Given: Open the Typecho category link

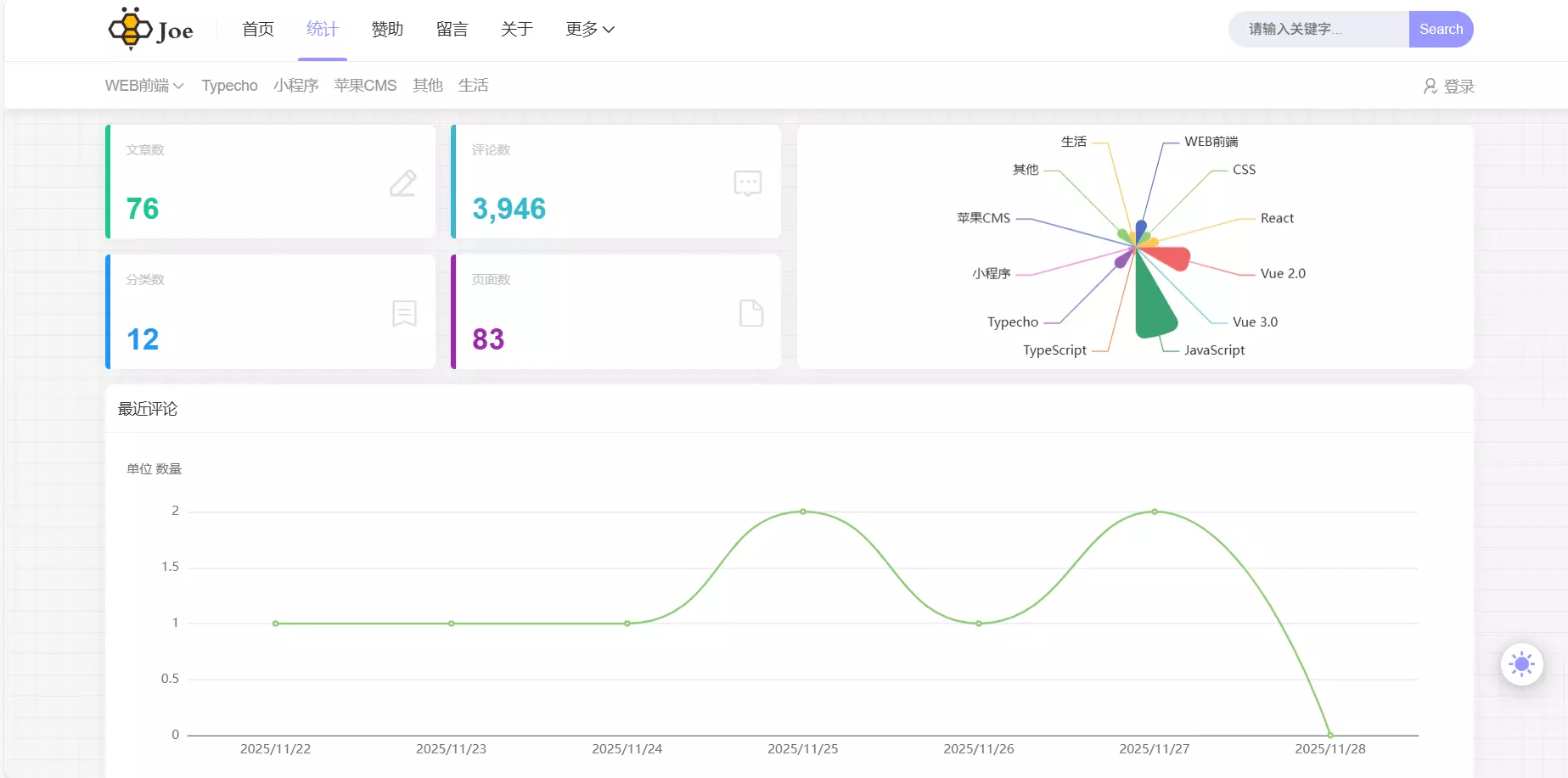Looking at the screenshot, I should tap(229, 86).
